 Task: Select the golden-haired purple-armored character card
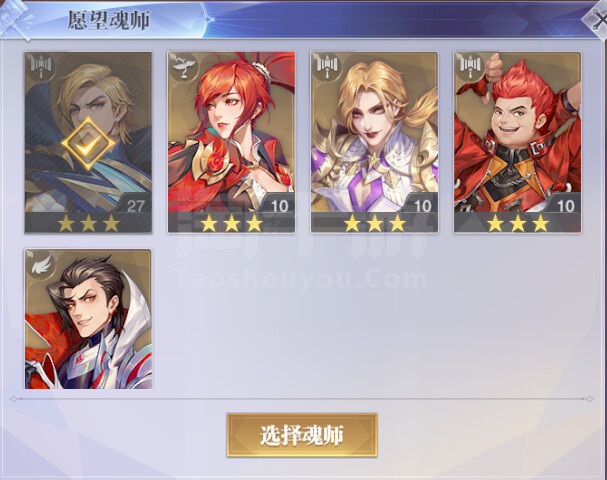tap(374, 142)
